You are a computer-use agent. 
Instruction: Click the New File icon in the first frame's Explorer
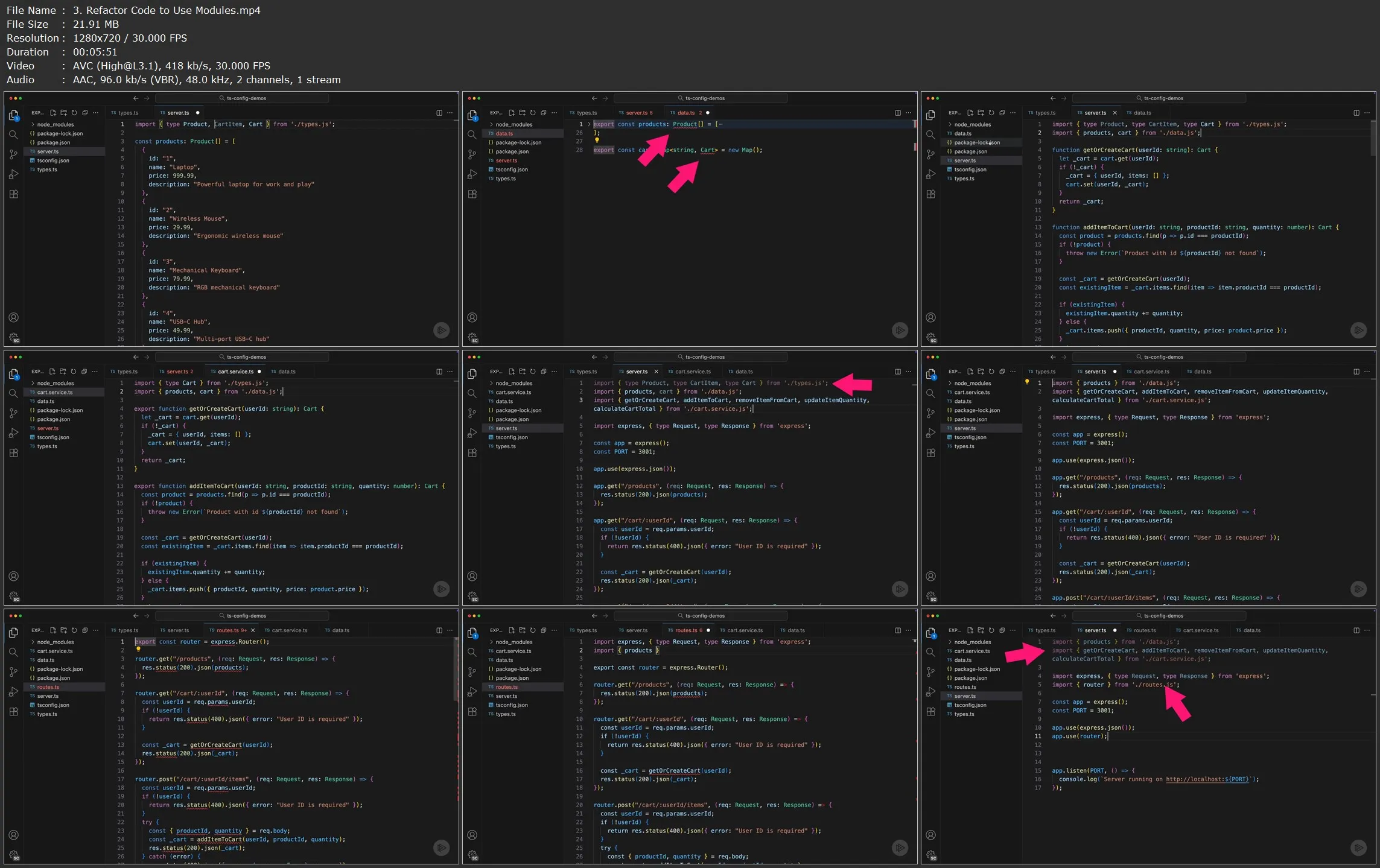pos(53,113)
